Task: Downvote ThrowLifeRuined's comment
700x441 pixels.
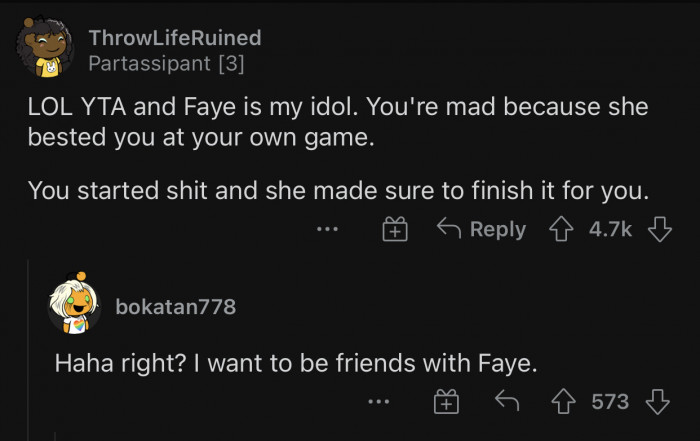Action: point(657,229)
